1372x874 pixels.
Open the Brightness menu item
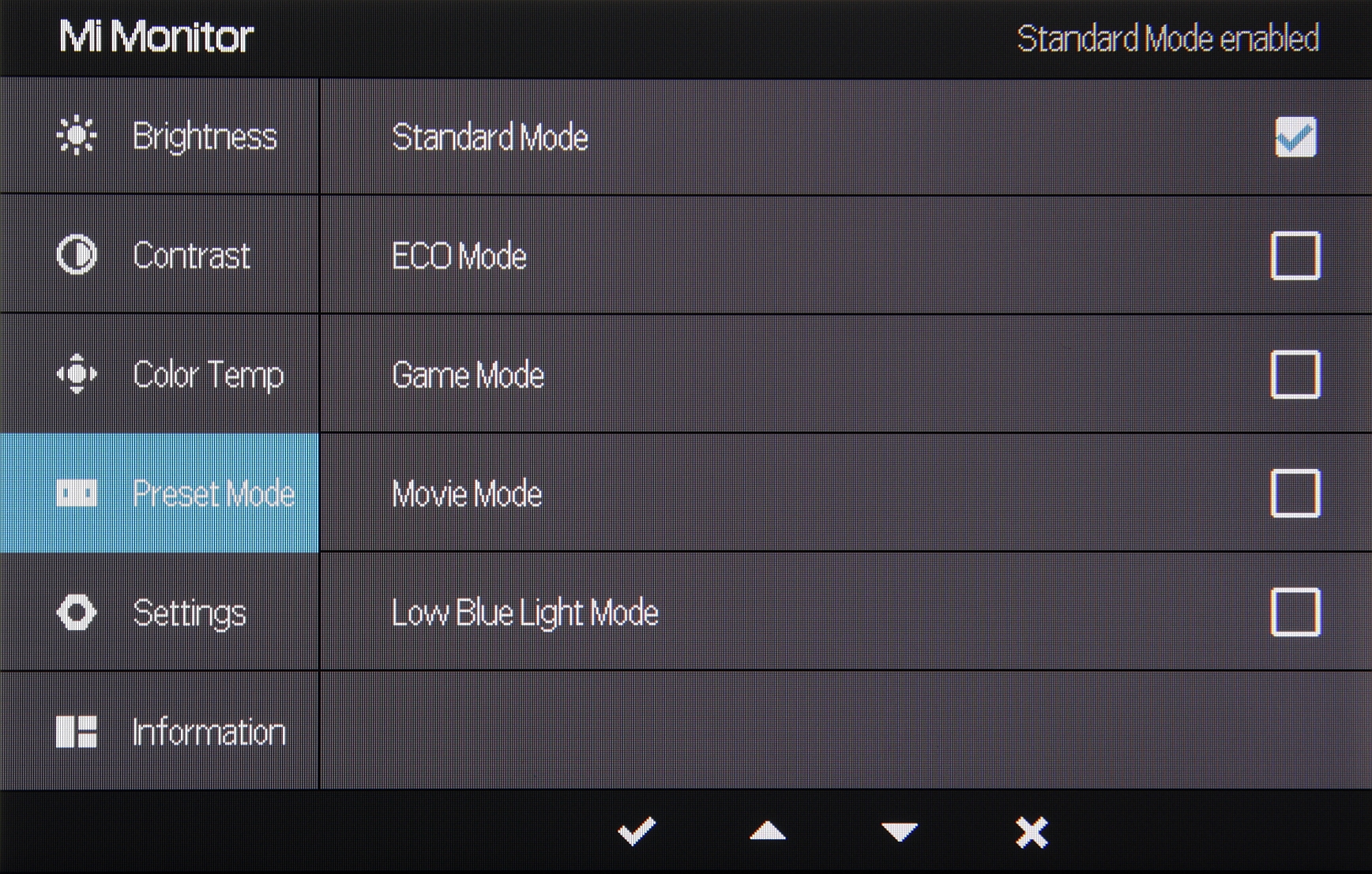(205, 137)
